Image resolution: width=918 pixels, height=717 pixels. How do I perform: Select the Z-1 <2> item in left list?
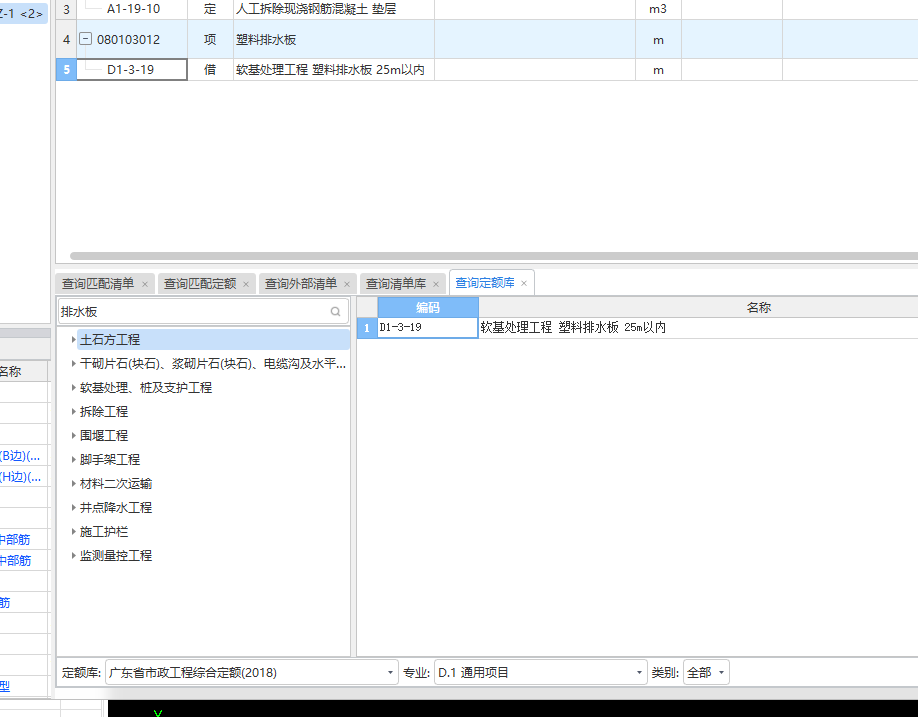(x=22, y=13)
